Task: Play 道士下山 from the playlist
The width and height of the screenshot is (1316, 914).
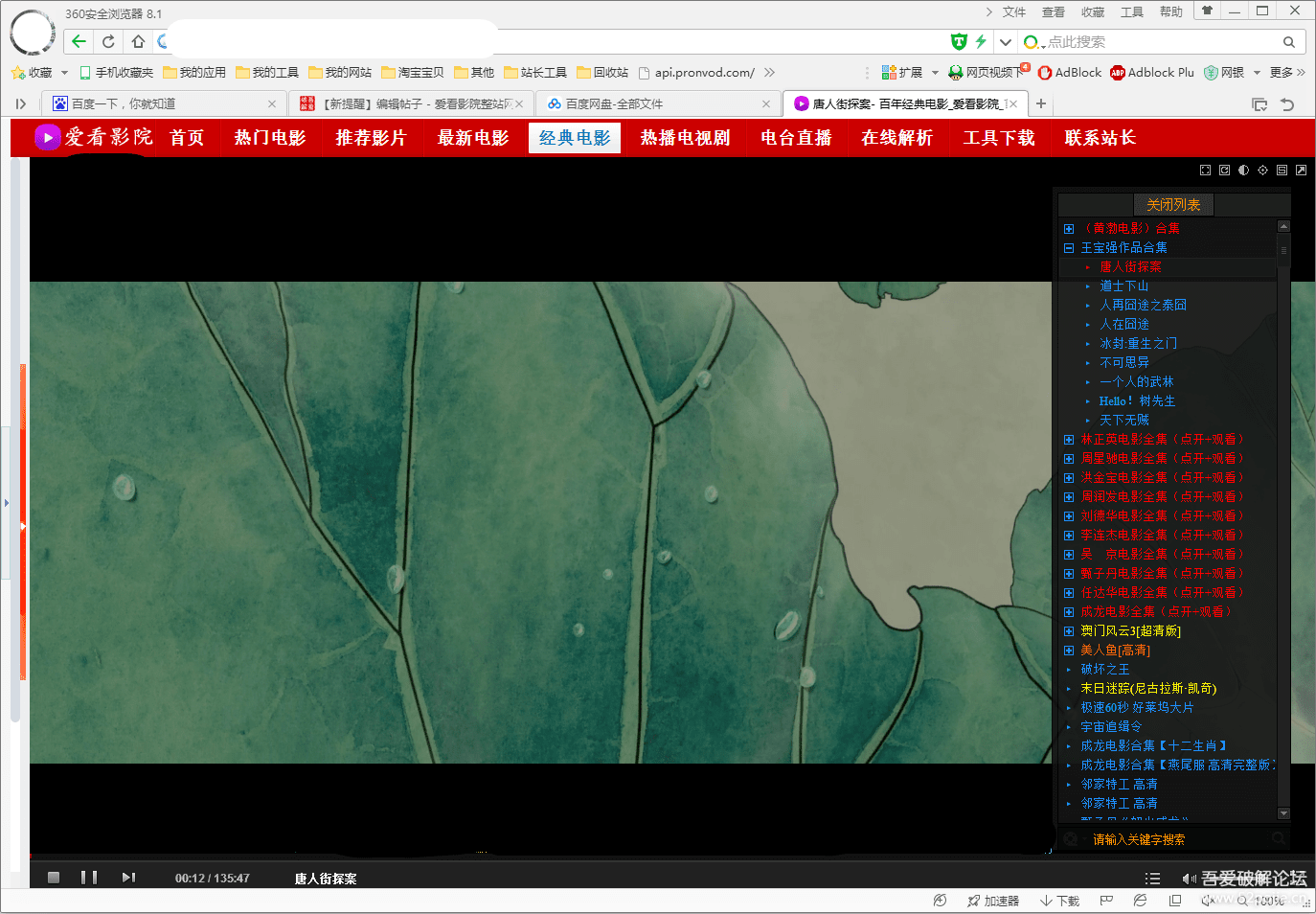Action: [1124, 286]
